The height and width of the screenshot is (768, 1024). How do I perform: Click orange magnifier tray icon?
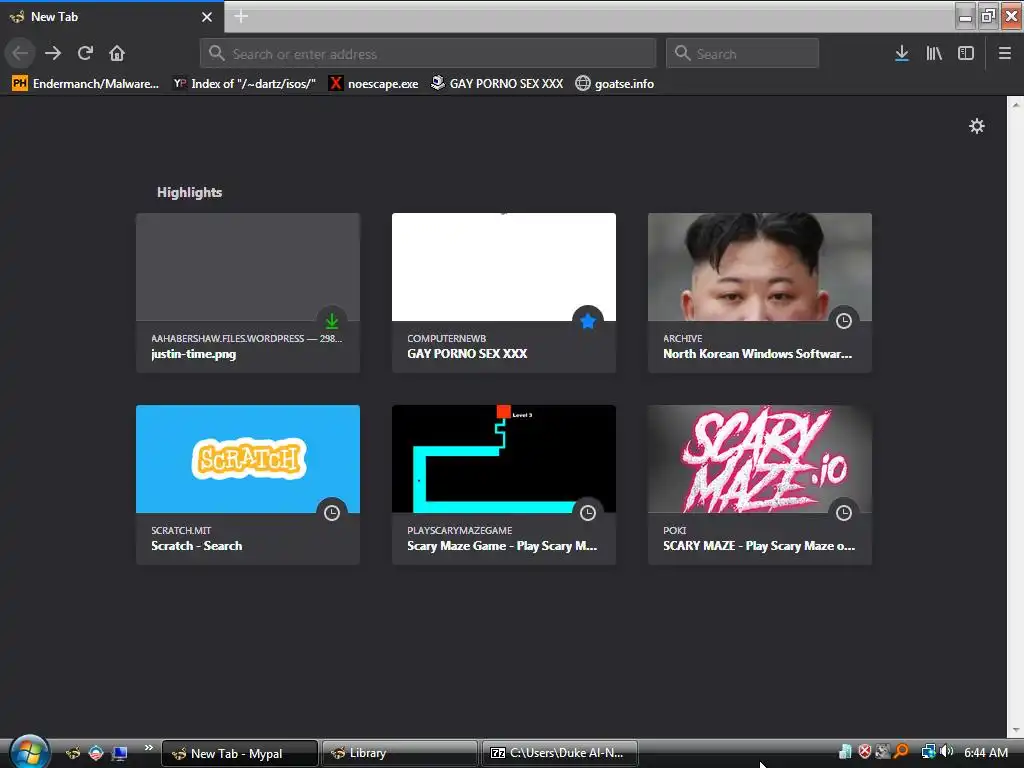[x=901, y=752]
